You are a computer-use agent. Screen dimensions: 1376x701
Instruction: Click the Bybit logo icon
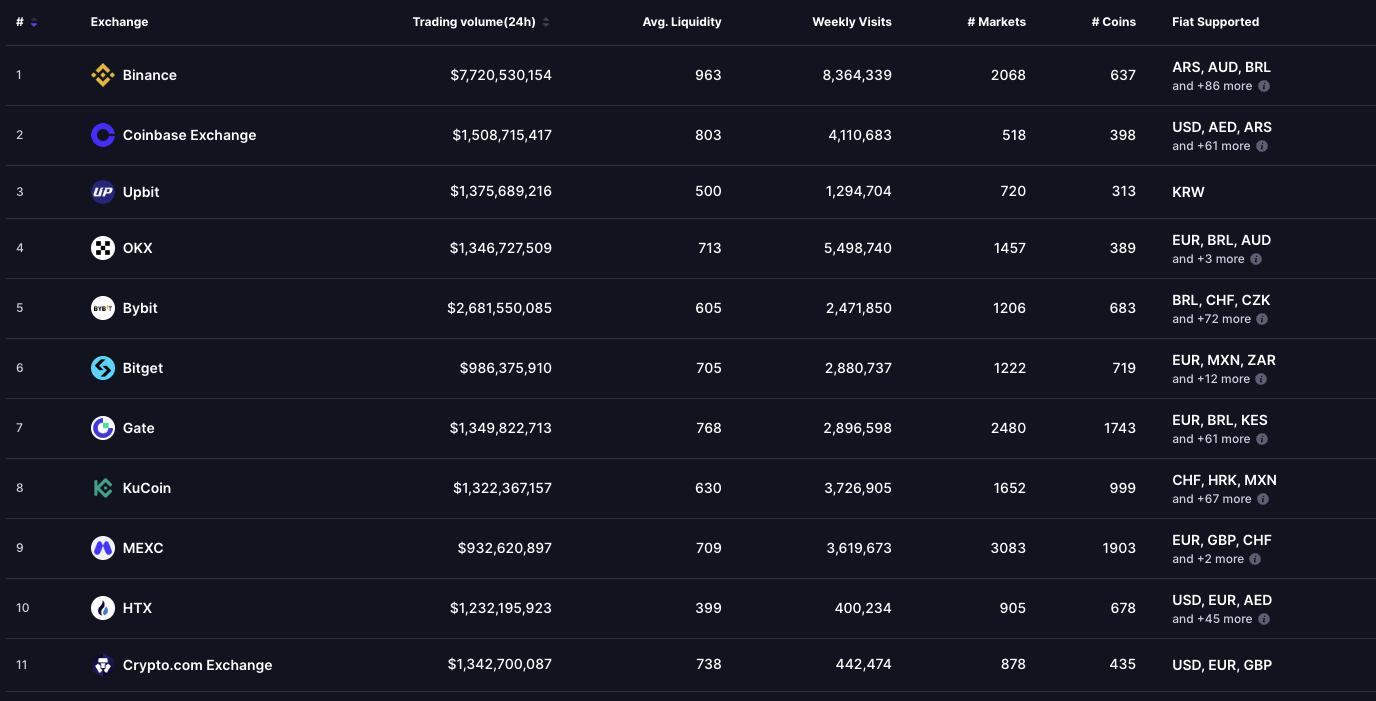pyautogui.click(x=103, y=308)
